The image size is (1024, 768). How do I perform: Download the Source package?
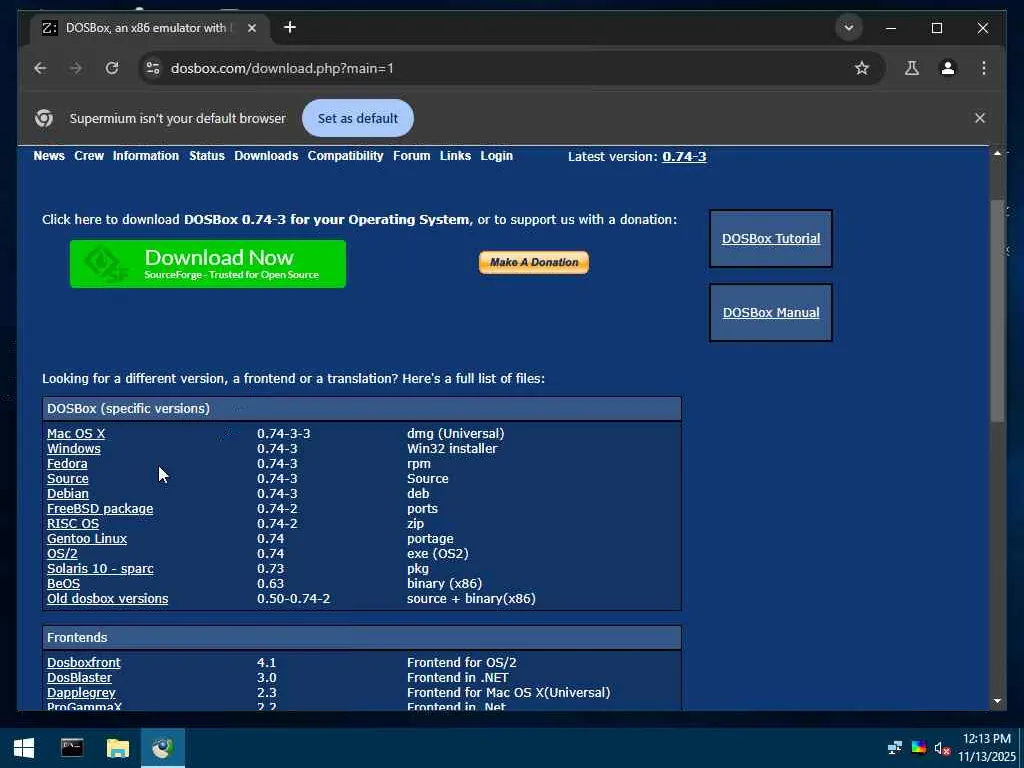[68, 479]
